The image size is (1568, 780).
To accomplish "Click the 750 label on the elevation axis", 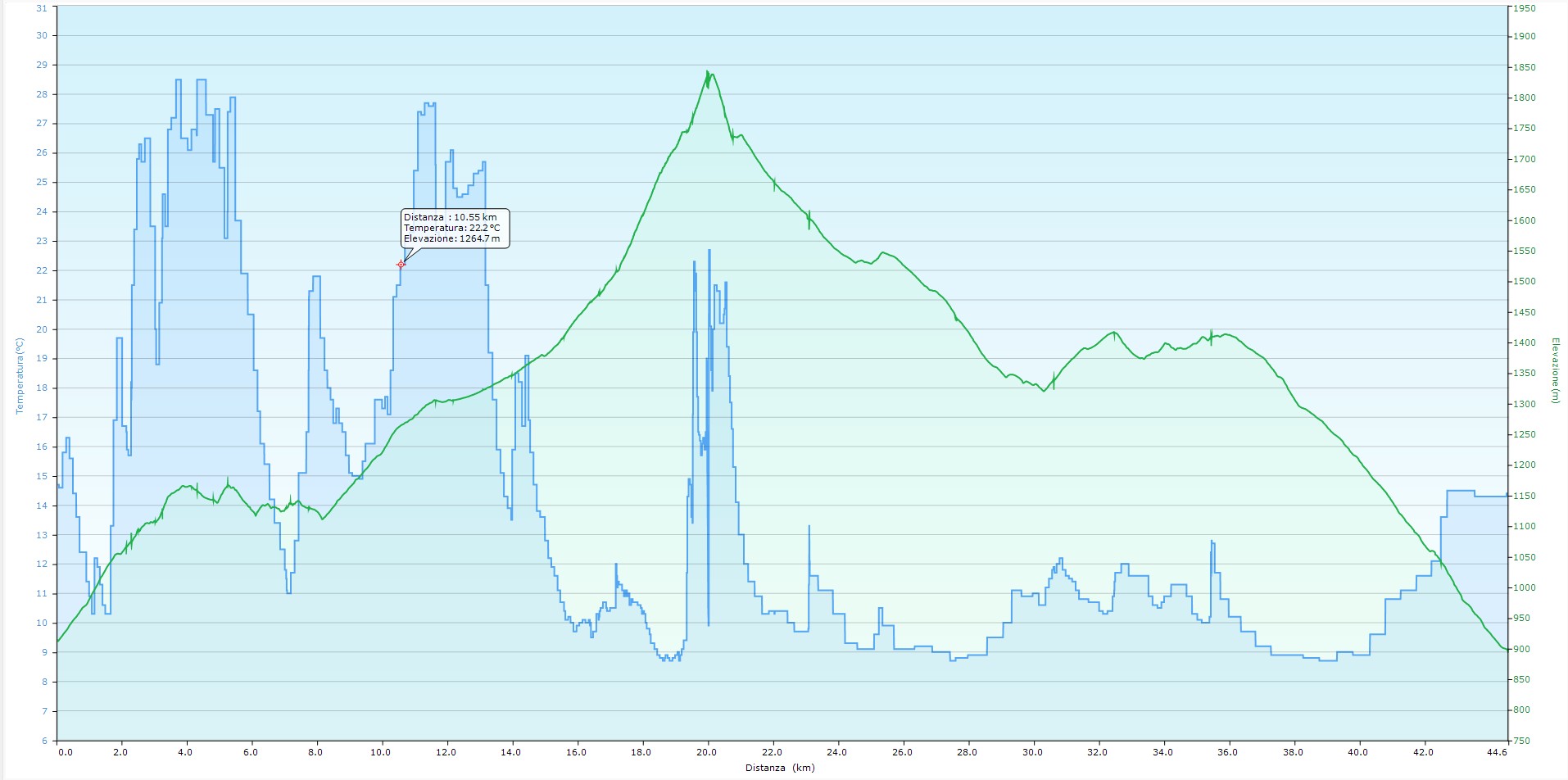I will click(x=1522, y=741).
